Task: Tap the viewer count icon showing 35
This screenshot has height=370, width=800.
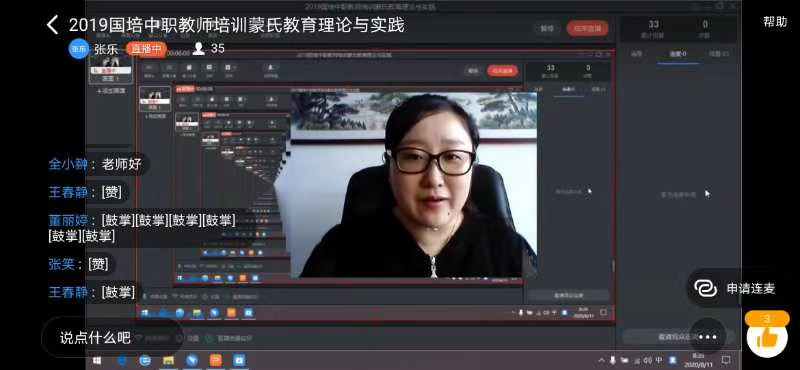Action: [x=199, y=48]
